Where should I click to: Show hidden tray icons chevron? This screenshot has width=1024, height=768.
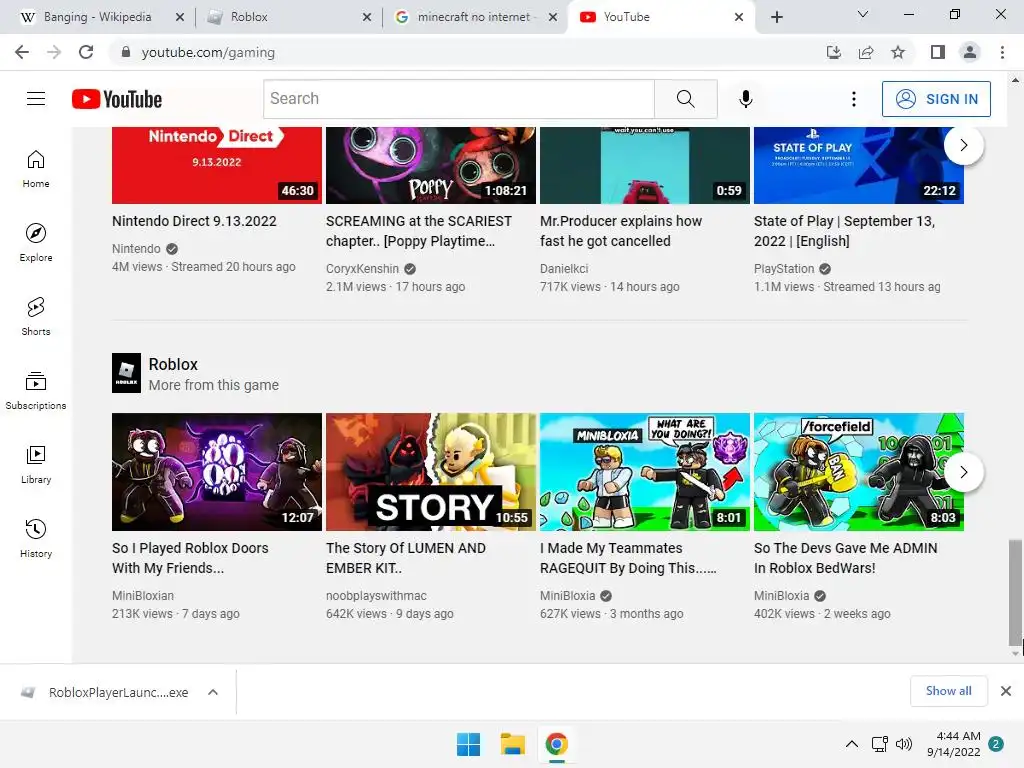point(852,744)
